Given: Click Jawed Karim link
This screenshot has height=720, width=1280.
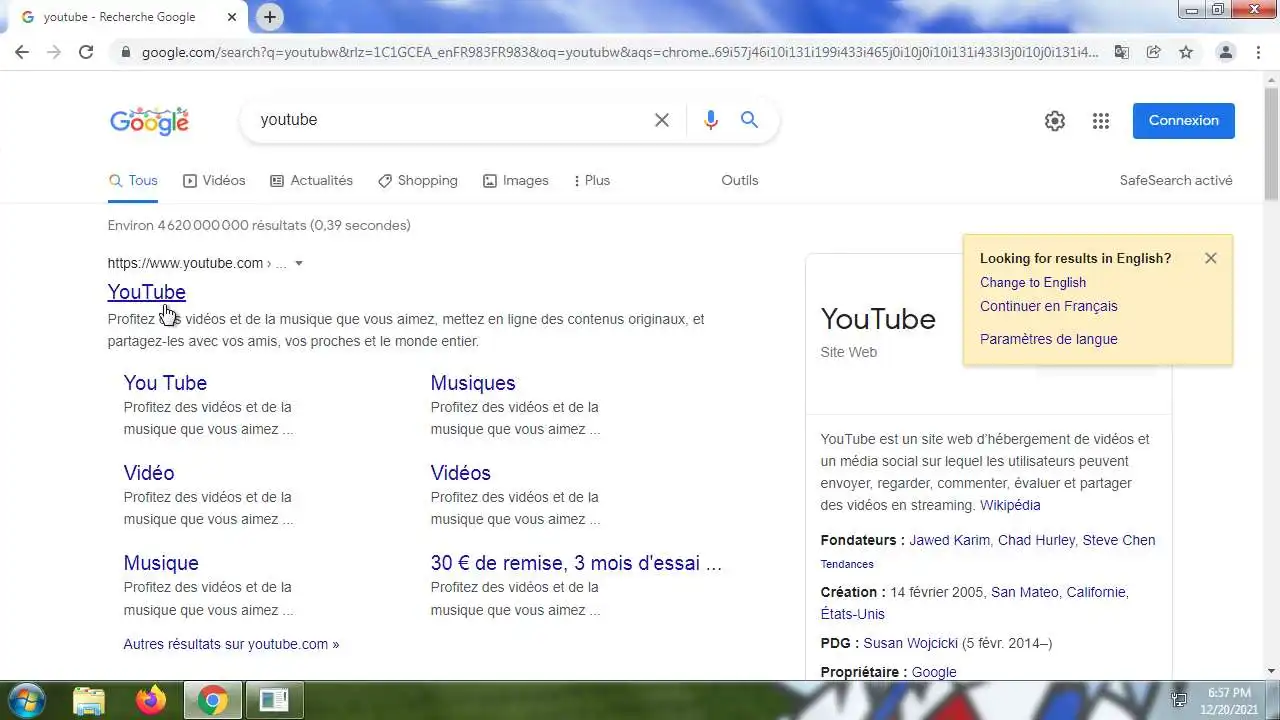Looking at the screenshot, I should pos(949,540).
